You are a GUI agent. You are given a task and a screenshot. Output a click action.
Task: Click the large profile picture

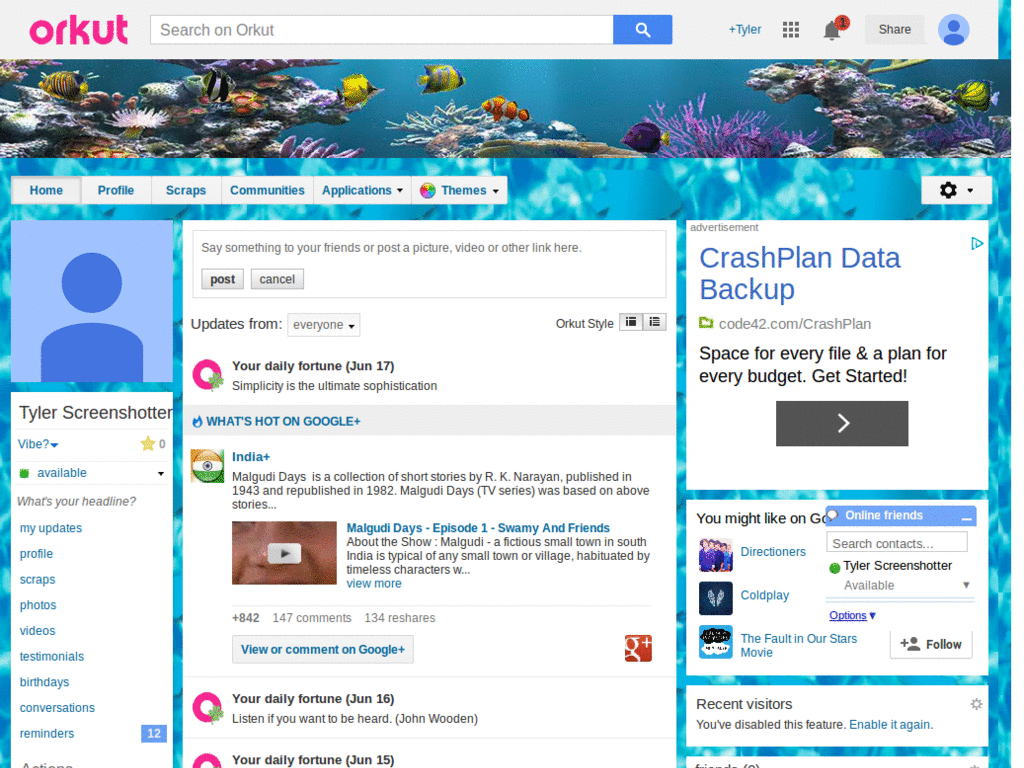point(91,301)
